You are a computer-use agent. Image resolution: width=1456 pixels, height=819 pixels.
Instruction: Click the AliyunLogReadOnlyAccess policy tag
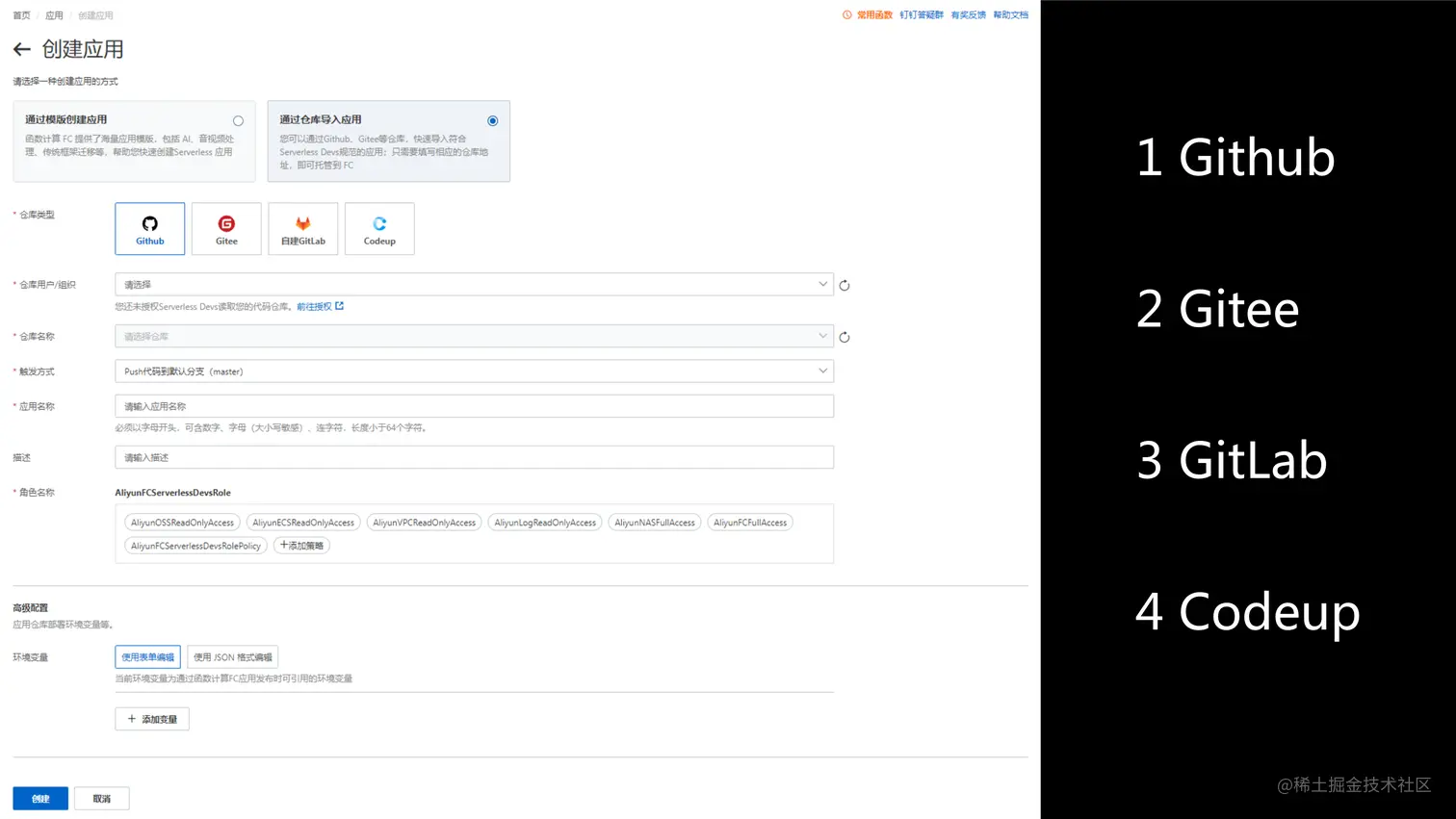click(x=545, y=523)
